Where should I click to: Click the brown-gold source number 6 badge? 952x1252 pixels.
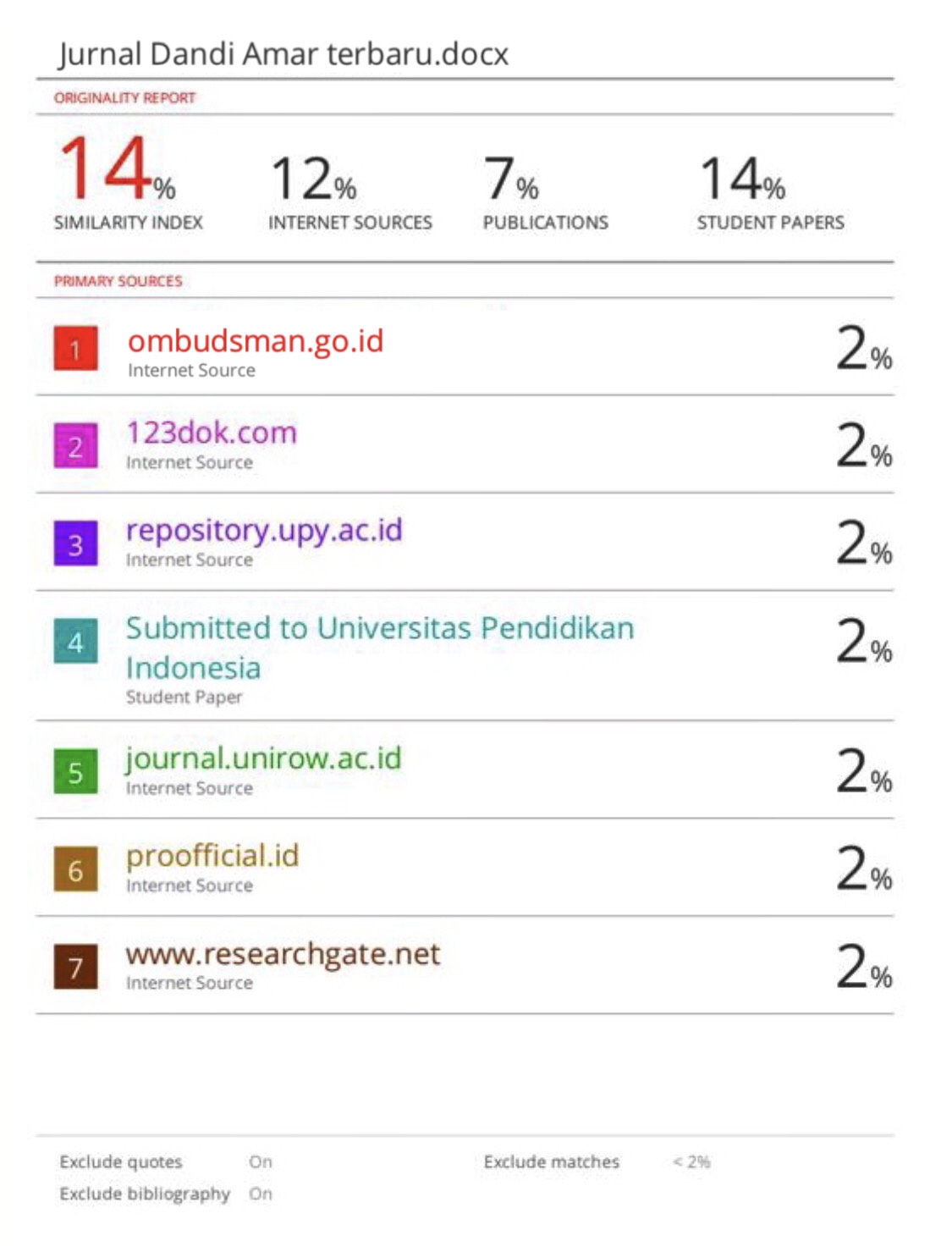(75, 869)
